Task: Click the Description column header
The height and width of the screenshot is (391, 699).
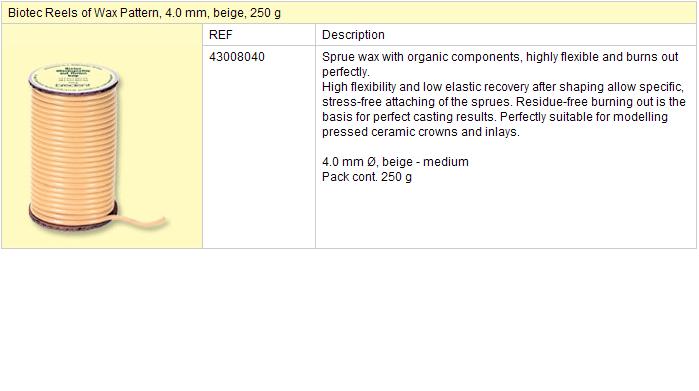Action: click(353, 35)
